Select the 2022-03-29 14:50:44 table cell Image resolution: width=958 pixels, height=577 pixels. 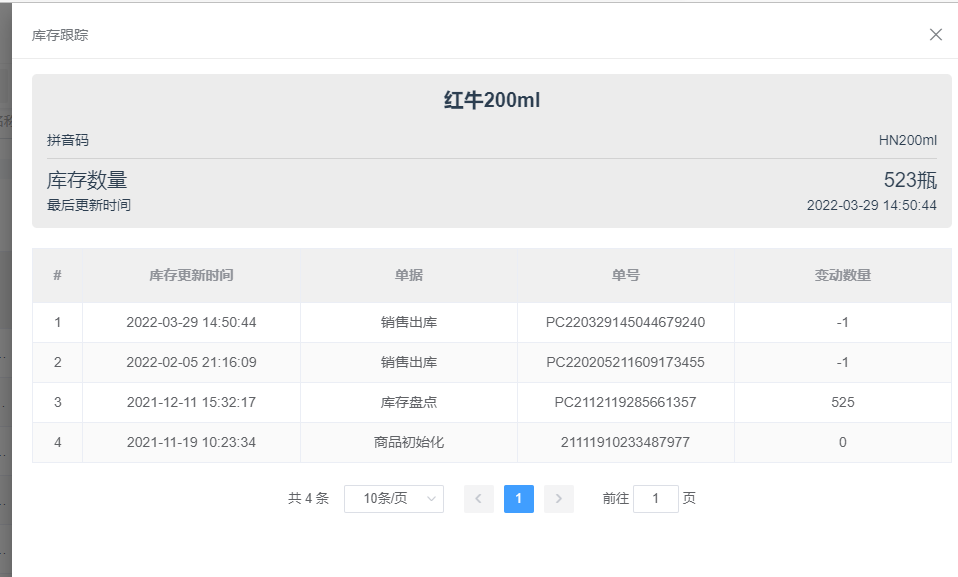[x=191, y=323]
